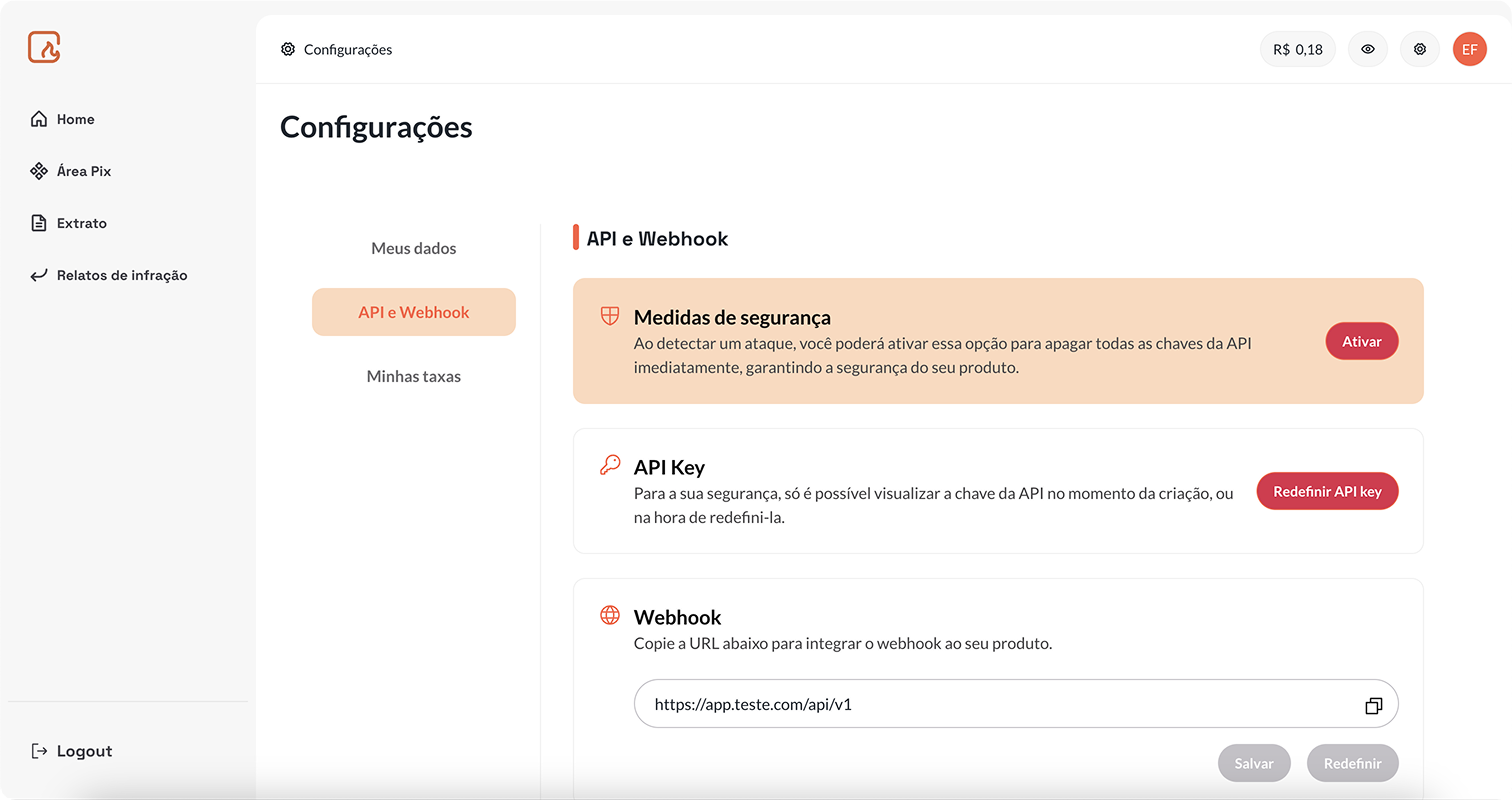Switch to Minhas taxas tab

414,376
